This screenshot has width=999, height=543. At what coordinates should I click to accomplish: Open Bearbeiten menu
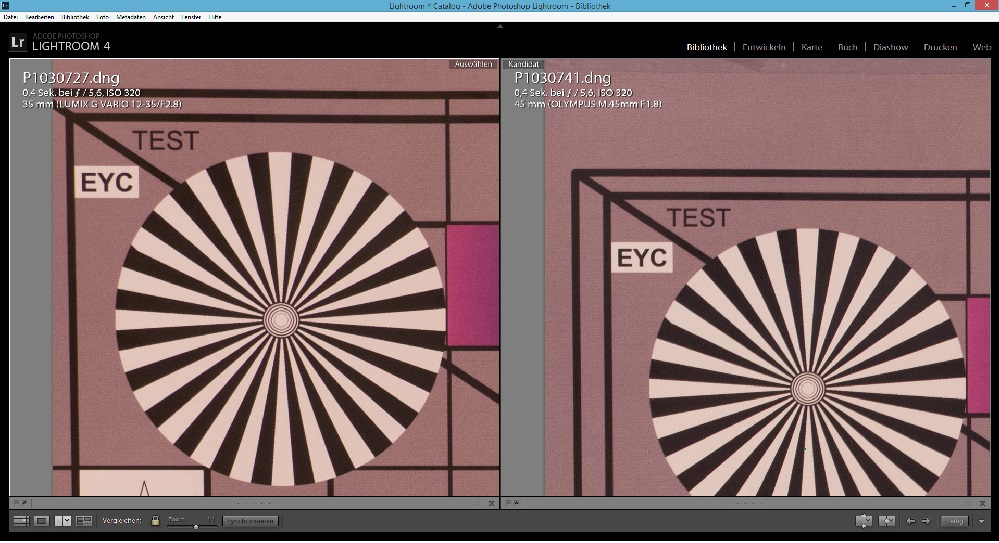tap(40, 17)
